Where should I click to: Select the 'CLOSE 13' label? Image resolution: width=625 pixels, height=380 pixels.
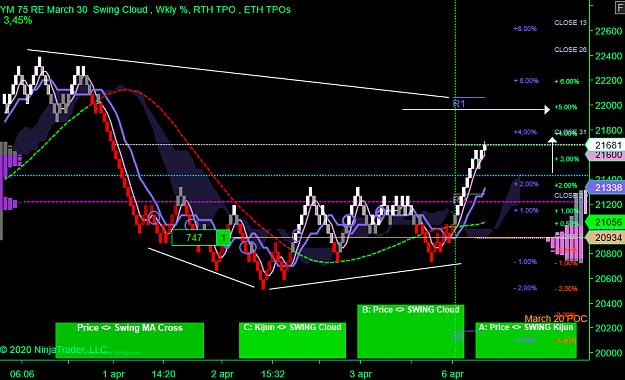[570, 23]
